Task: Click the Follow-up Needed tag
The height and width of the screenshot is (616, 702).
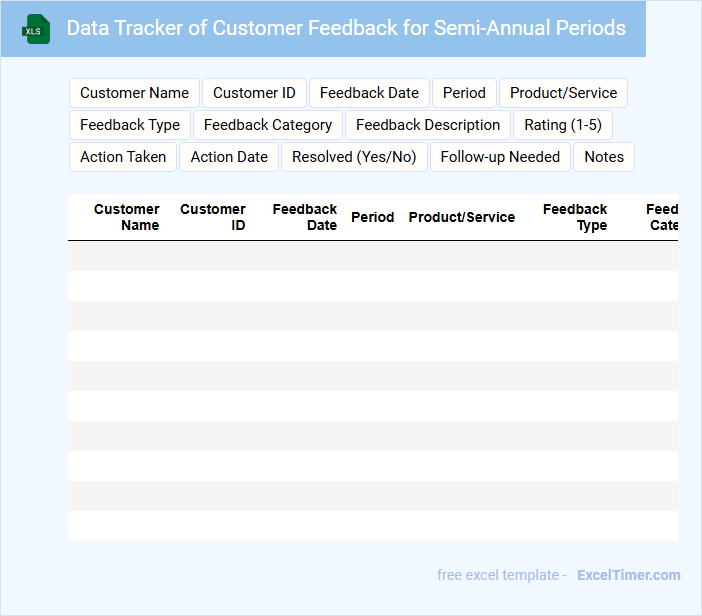Action: tap(500, 157)
